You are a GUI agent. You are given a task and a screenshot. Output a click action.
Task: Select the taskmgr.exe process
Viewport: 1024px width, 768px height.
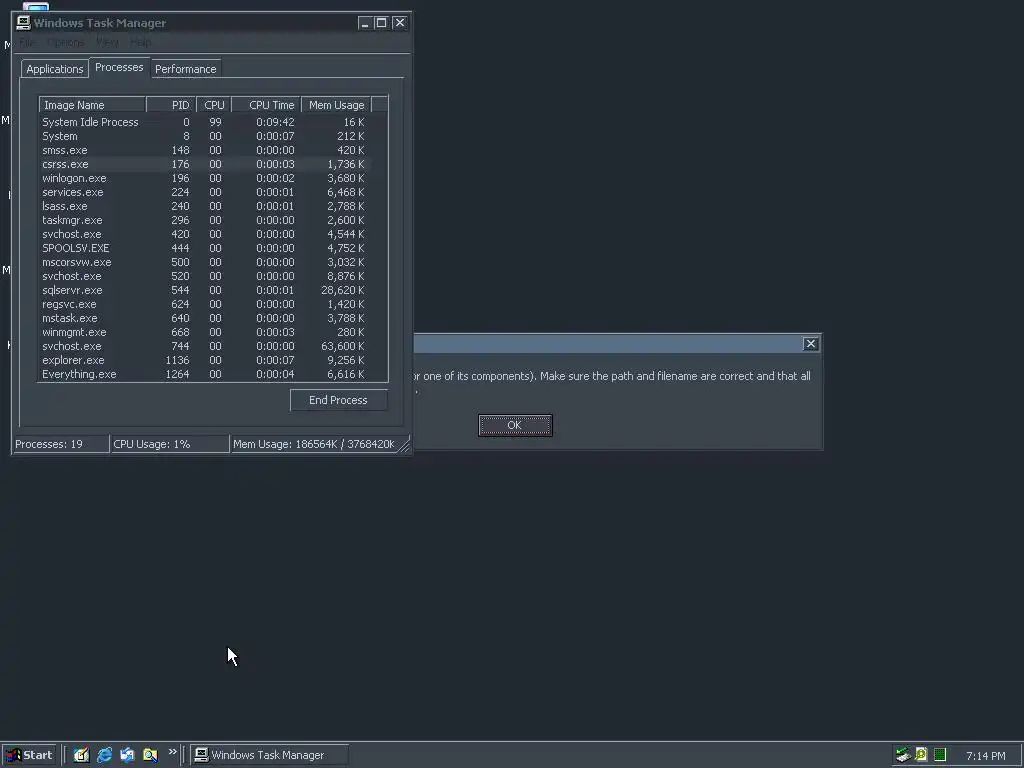tap(205, 221)
